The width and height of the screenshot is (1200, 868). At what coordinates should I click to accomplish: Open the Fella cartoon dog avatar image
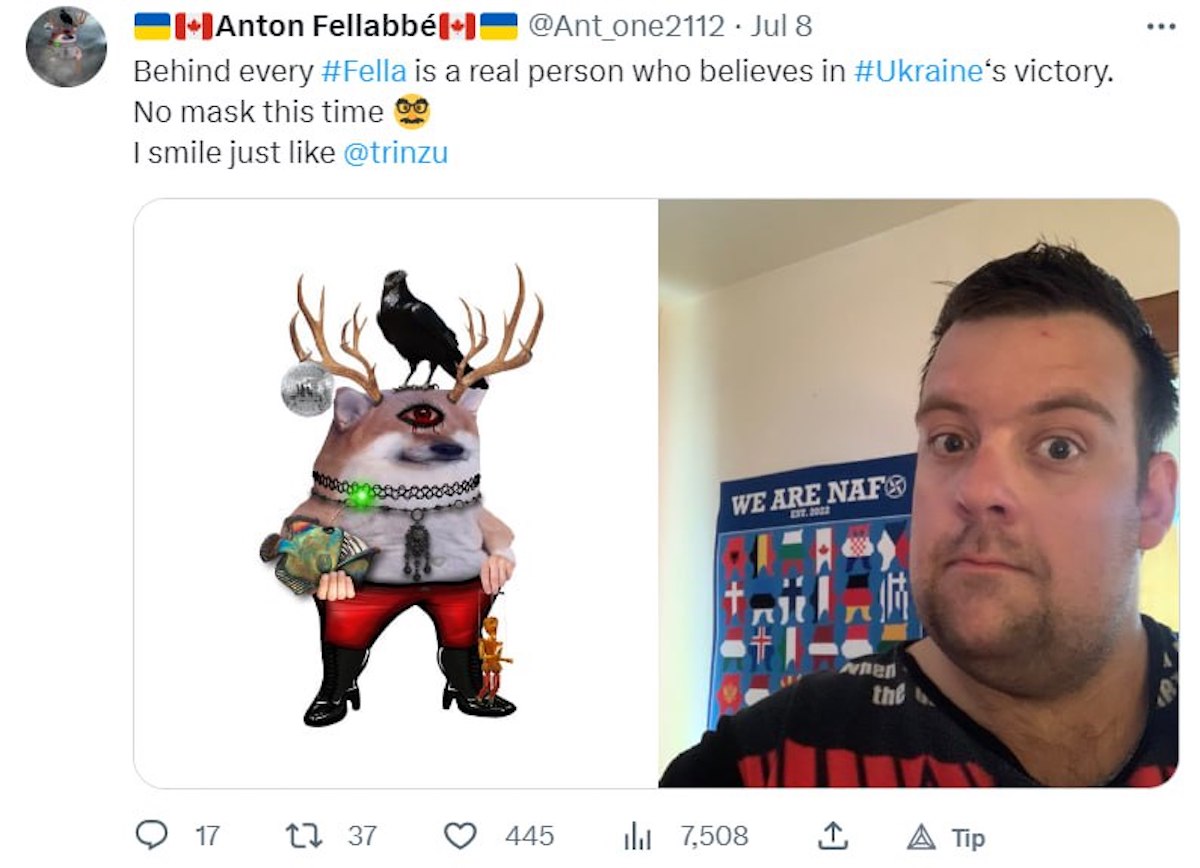[x=396, y=493]
